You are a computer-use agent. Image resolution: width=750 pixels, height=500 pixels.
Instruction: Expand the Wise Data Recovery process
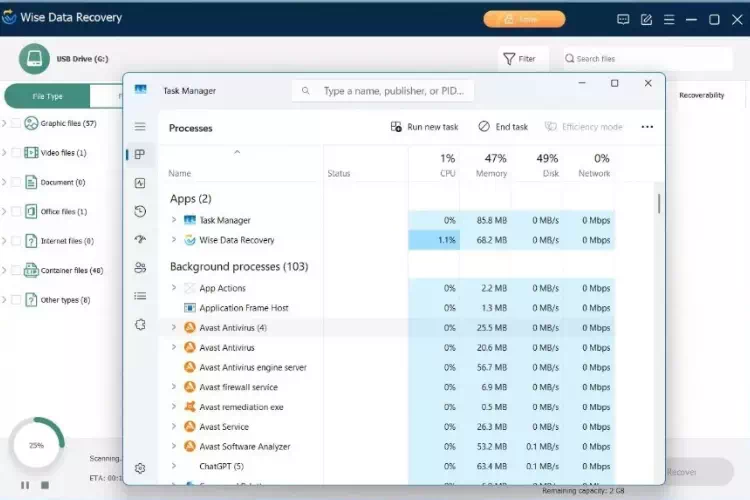[x=174, y=240]
